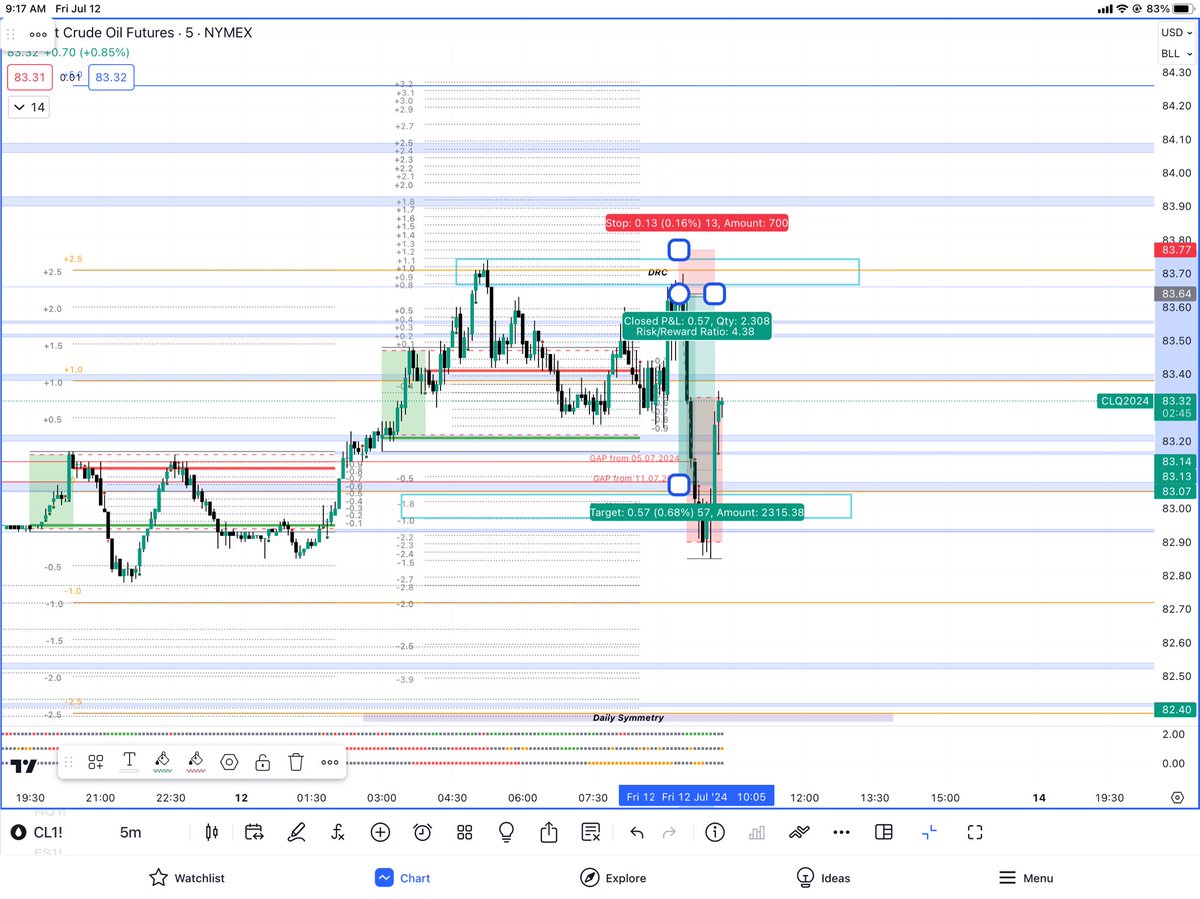Open the hexagon drawing settings icon
This screenshot has height=899, width=1200.
(x=229, y=762)
